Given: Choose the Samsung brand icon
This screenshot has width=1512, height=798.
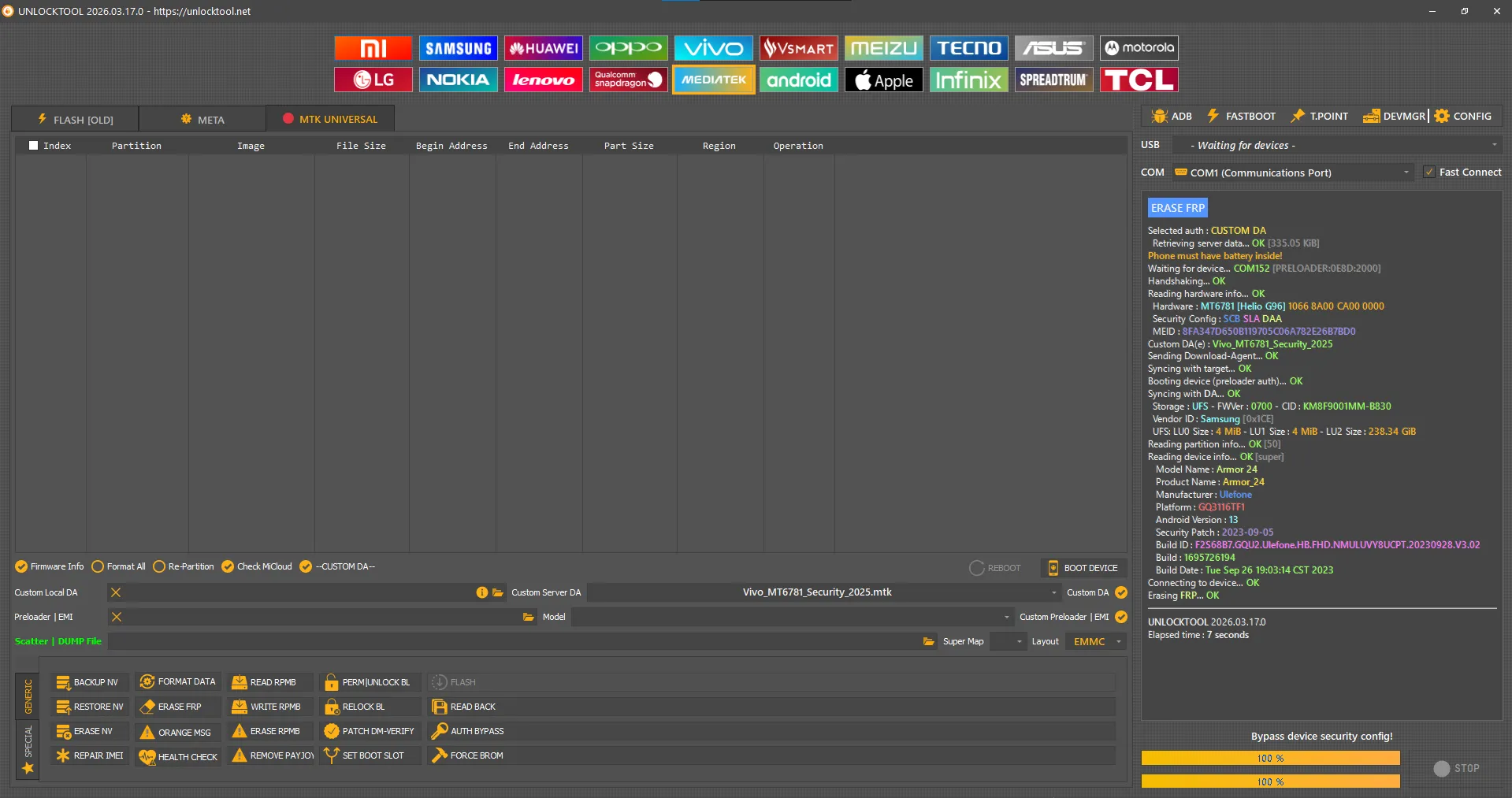Looking at the screenshot, I should point(458,48).
